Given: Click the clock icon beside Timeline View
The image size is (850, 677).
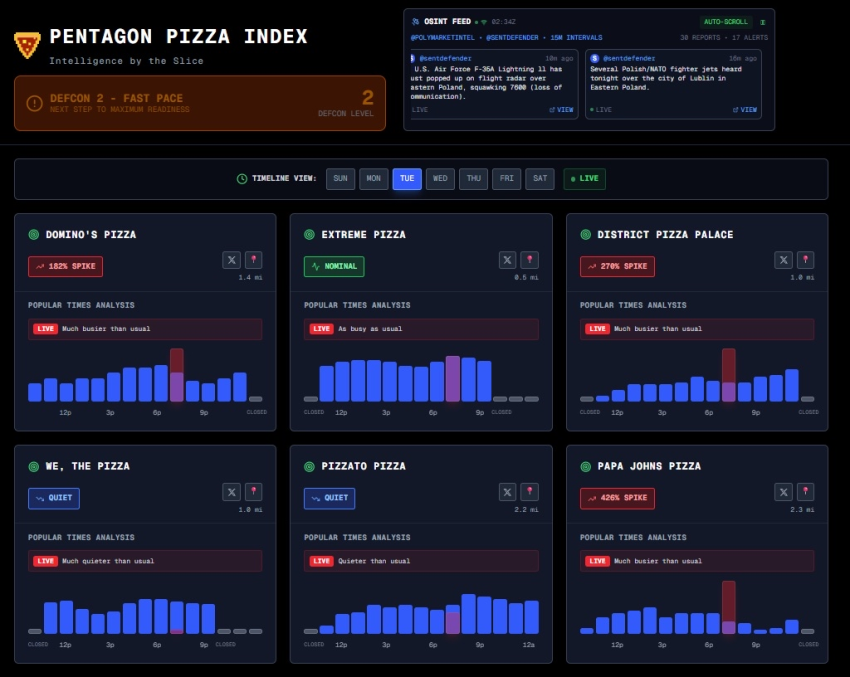Looking at the screenshot, I should (242, 179).
